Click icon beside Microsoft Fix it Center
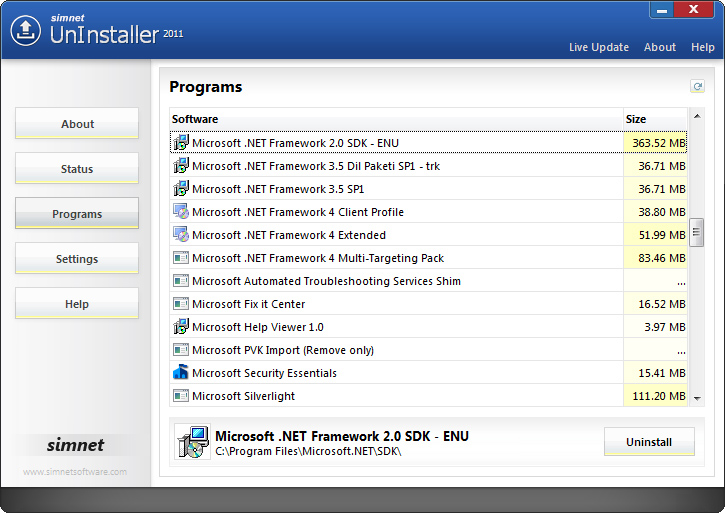Viewport: 725px width, 513px height. click(181, 304)
